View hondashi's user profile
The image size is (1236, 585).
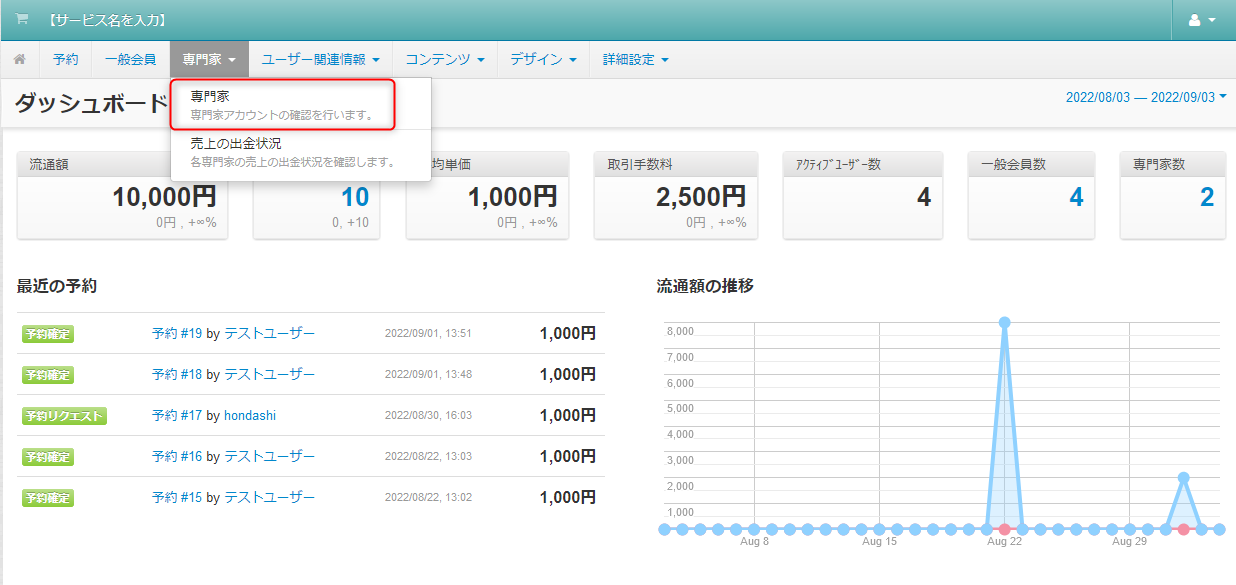[249, 415]
